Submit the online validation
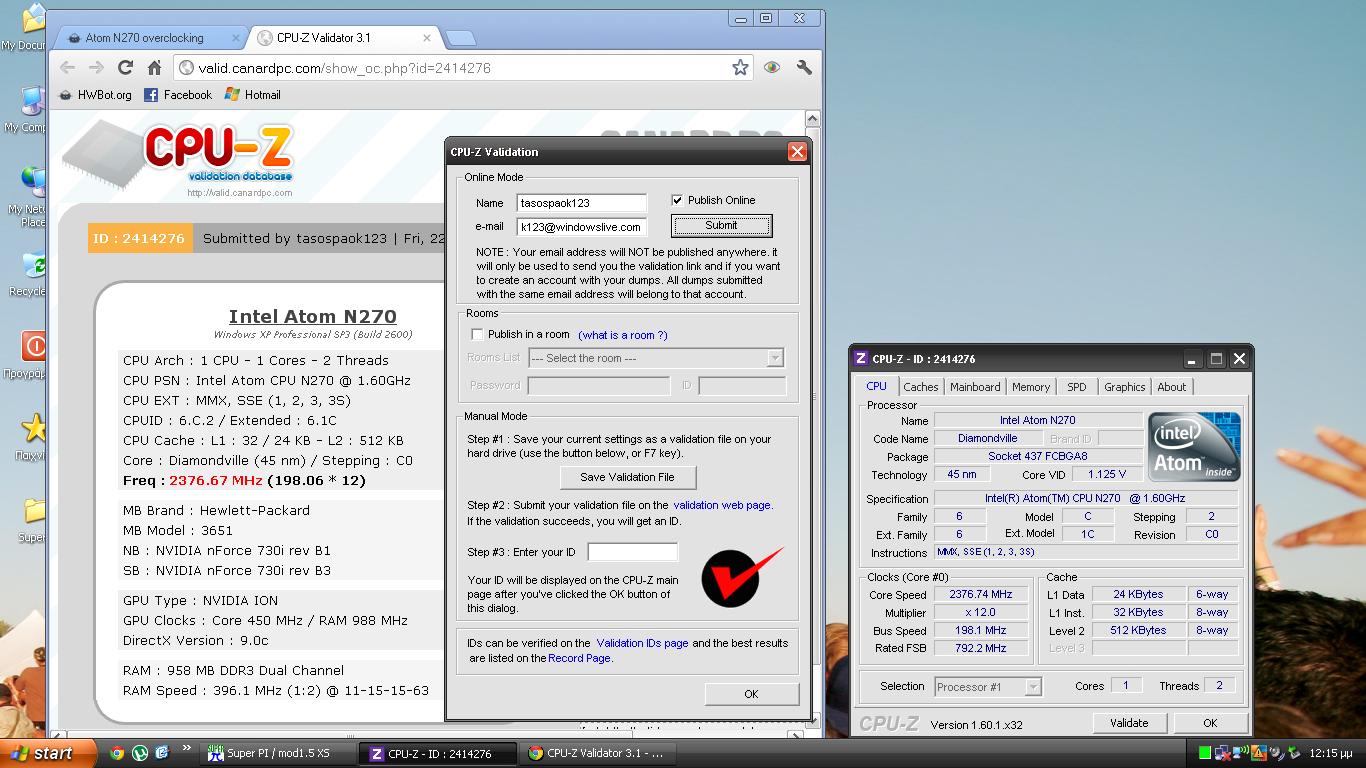Screen dimensions: 1366x768 (x=721, y=226)
